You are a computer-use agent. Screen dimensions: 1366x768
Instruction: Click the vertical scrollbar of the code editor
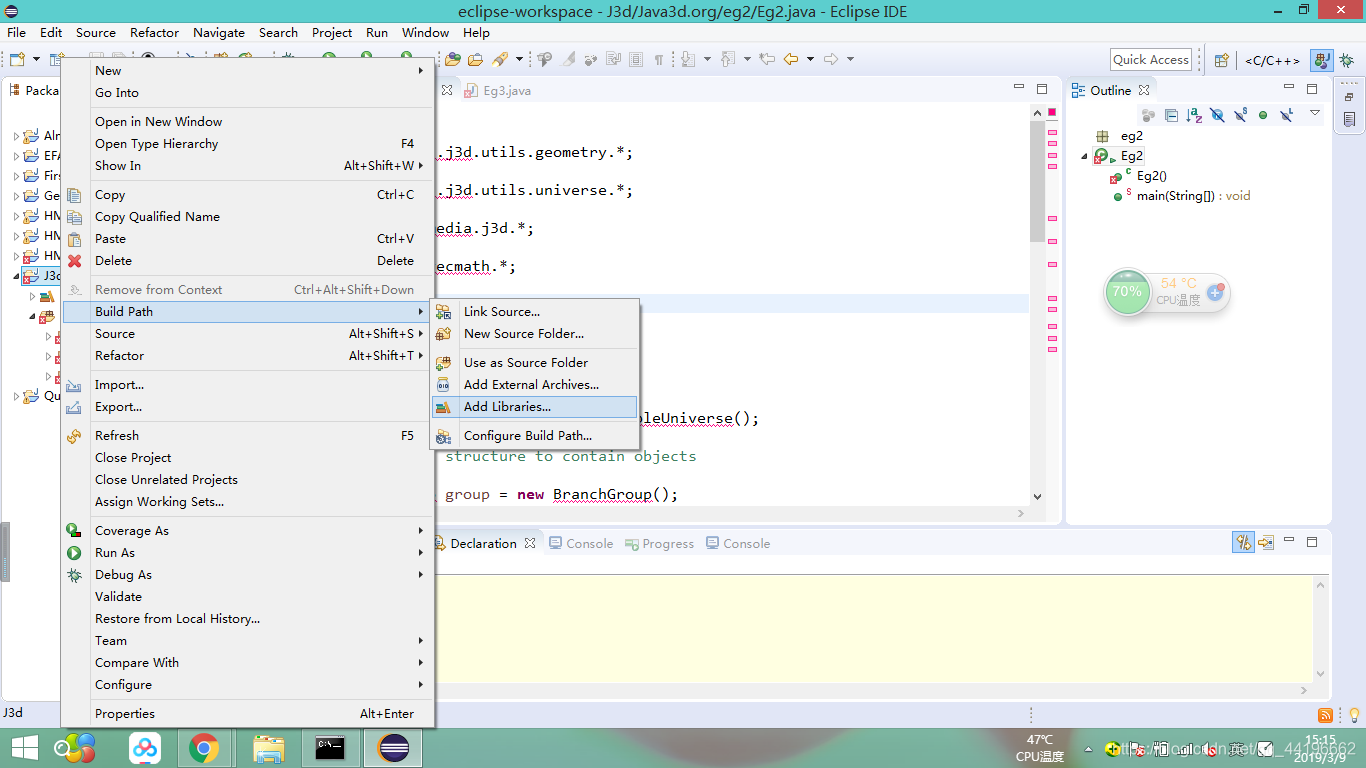pos(1037,304)
